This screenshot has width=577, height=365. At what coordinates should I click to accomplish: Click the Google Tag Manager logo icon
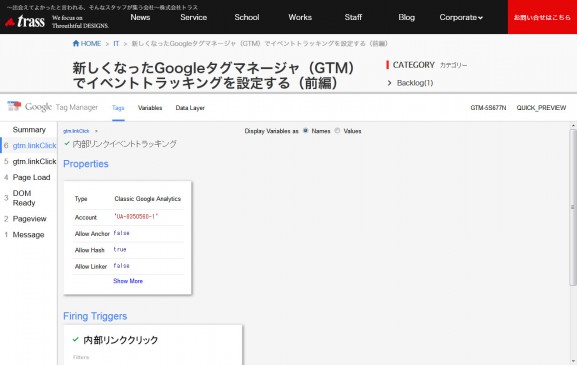click(14, 106)
